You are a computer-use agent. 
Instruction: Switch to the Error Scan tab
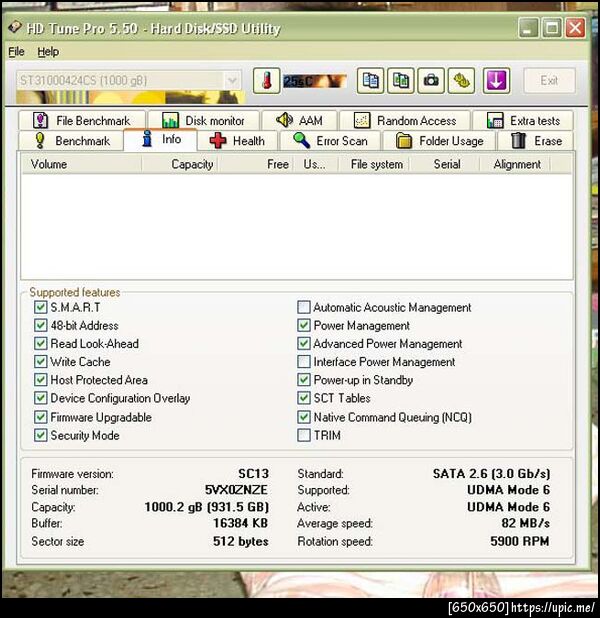(330, 141)
